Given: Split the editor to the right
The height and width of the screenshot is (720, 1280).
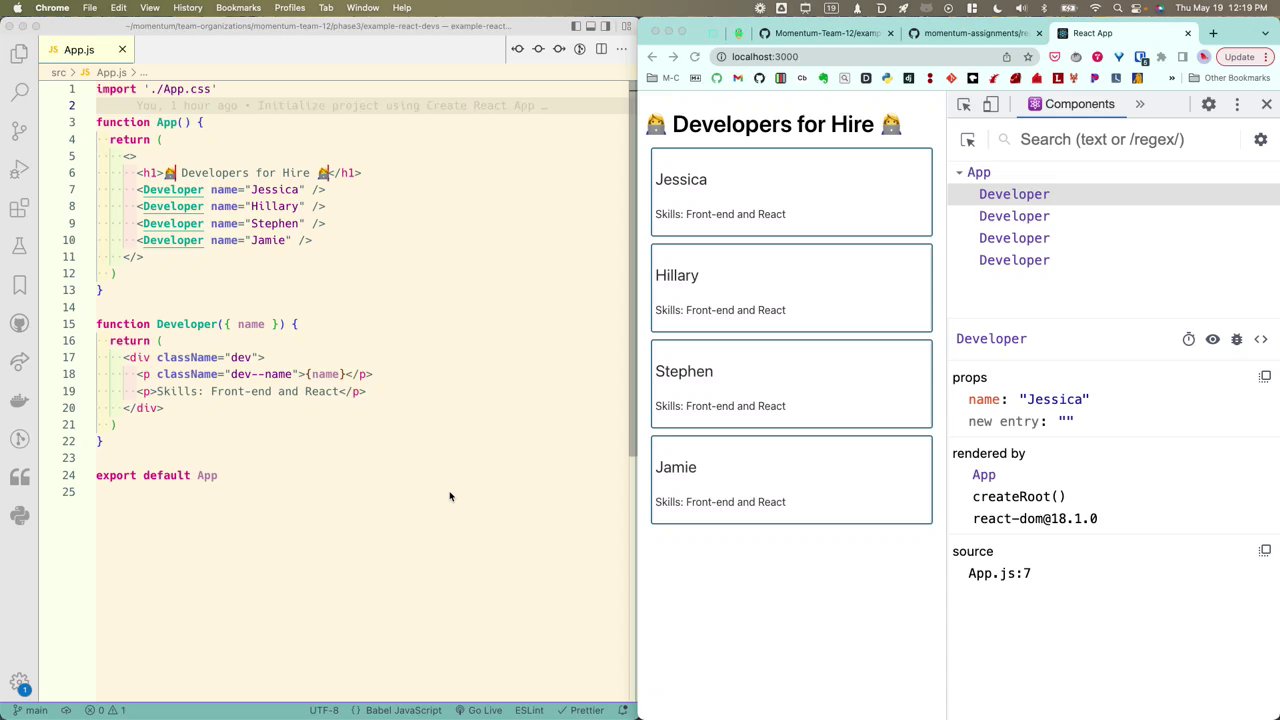Looking at the screenshot, I should 601,49.
